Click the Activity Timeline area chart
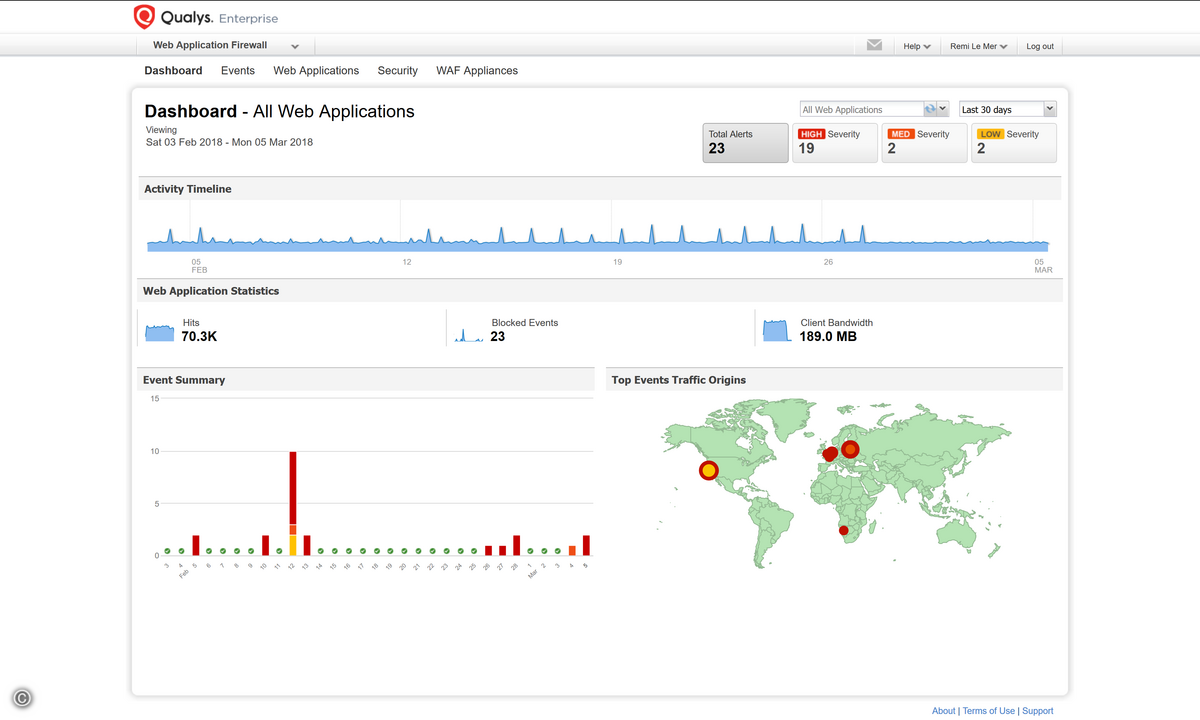 [x=598, y=238]
